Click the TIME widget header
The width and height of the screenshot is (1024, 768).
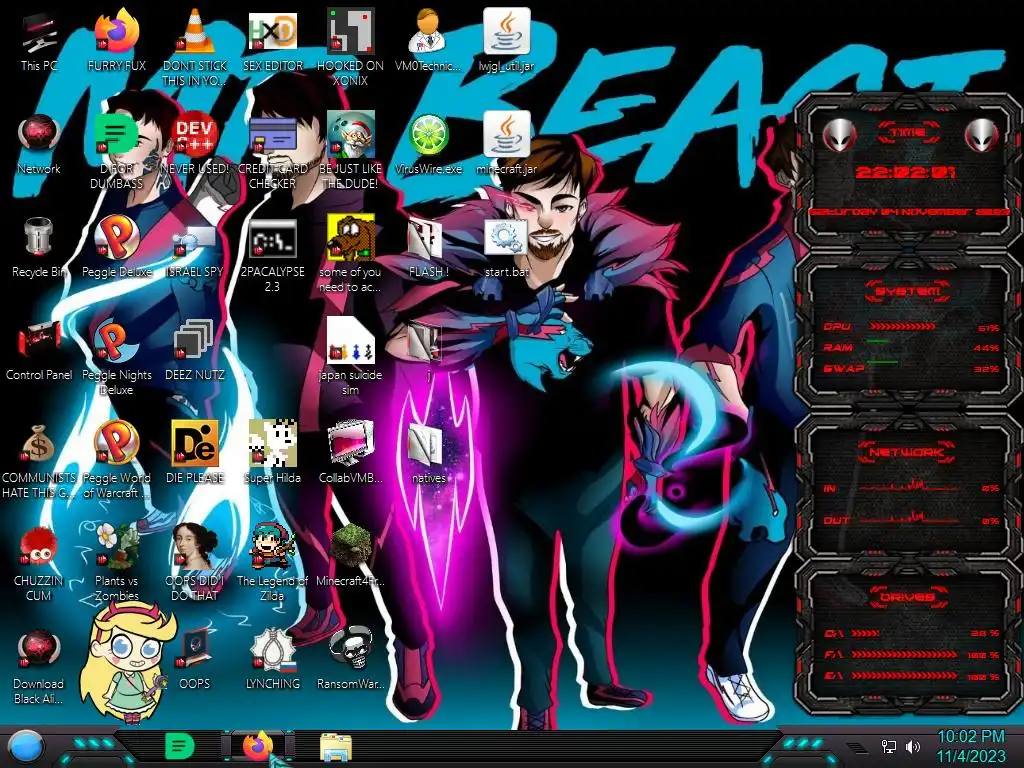pos(908,133)
